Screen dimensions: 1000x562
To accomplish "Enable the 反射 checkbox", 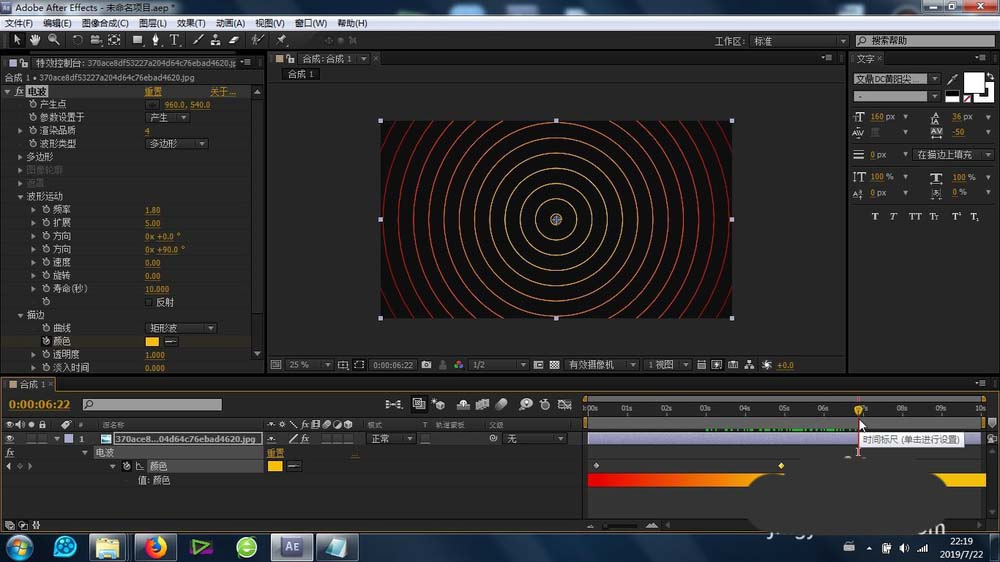I will pyautogui.click(x=150, y=302).
